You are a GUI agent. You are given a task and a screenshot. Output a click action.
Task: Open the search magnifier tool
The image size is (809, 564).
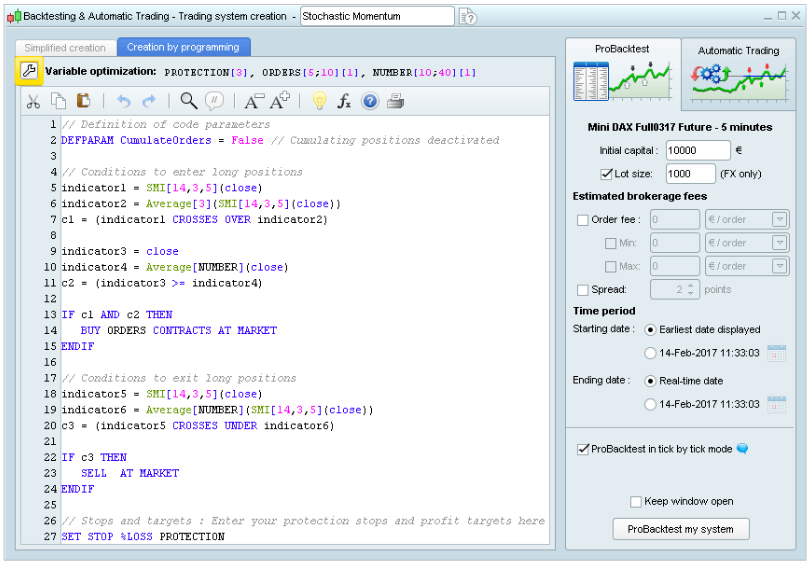tap(188, 101)
